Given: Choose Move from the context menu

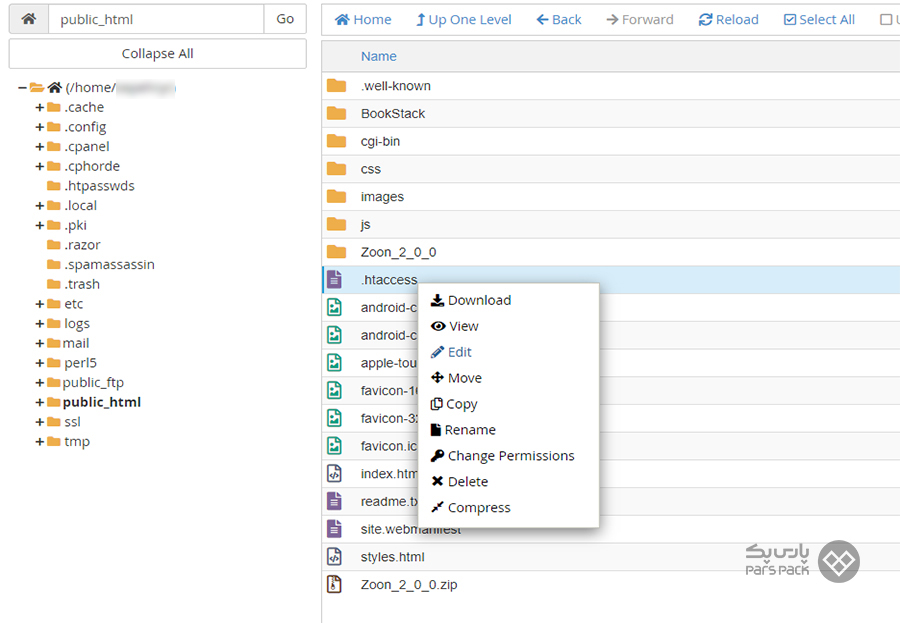Looking at the screenshot, I should coord(456,378).
